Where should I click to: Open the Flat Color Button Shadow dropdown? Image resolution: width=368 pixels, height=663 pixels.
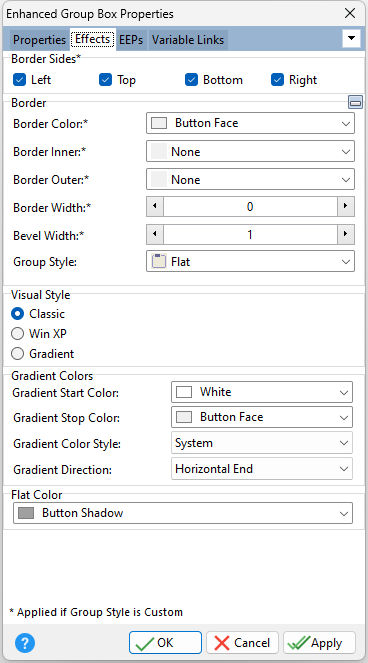(x=183, y=513)
